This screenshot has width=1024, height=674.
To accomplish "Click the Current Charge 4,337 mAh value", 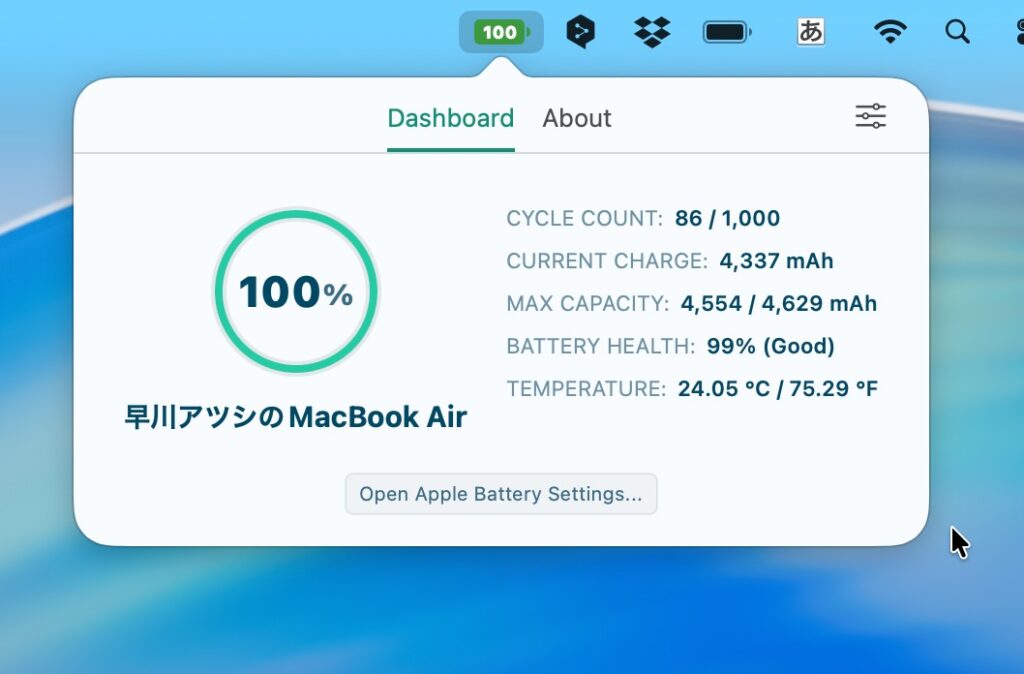I will pos(776,261).
